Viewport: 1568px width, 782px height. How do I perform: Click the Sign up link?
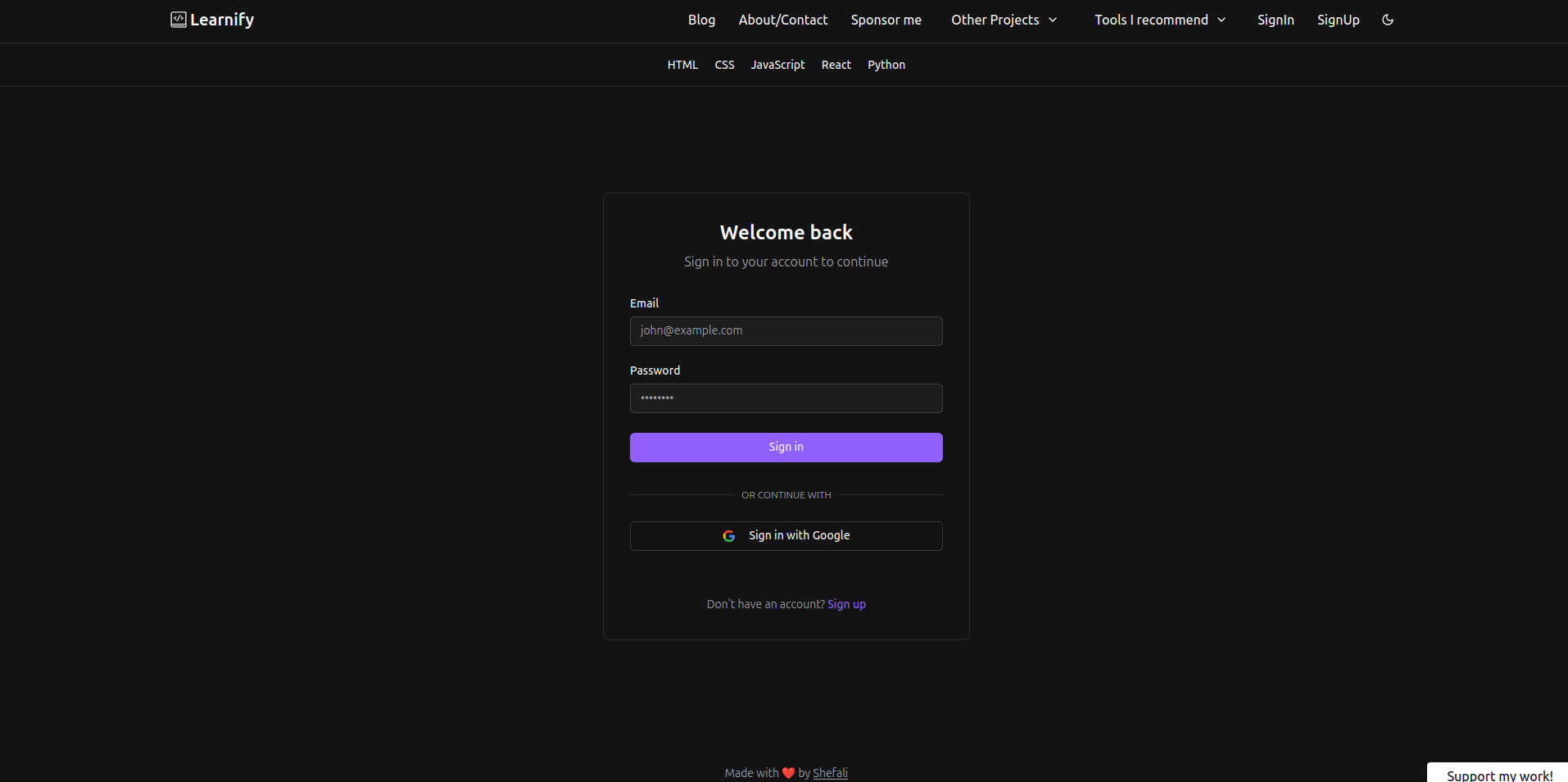click(x=846, y=604)
